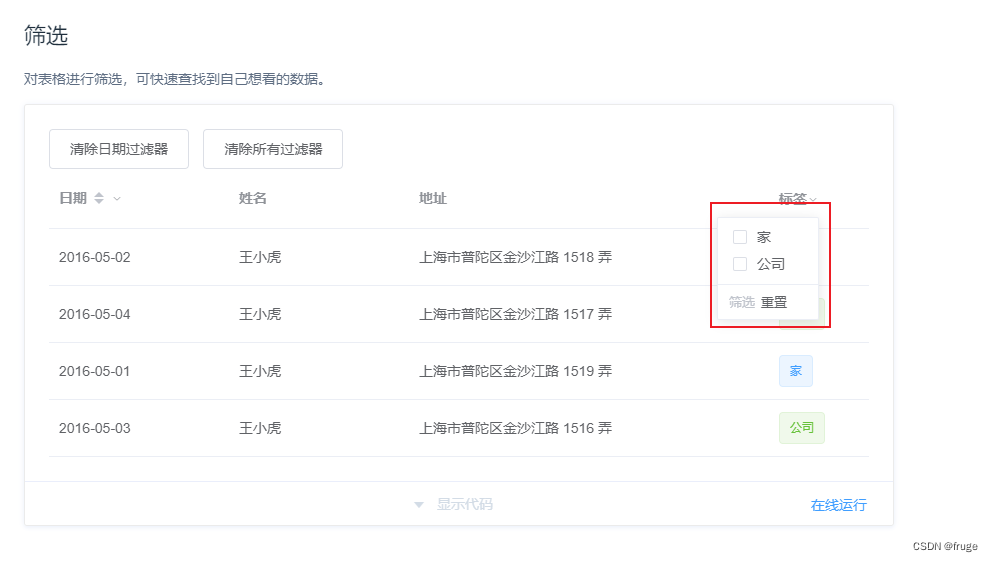
Task: Click the date cell 2016-05-02
Action: click(x=94, y=257)
